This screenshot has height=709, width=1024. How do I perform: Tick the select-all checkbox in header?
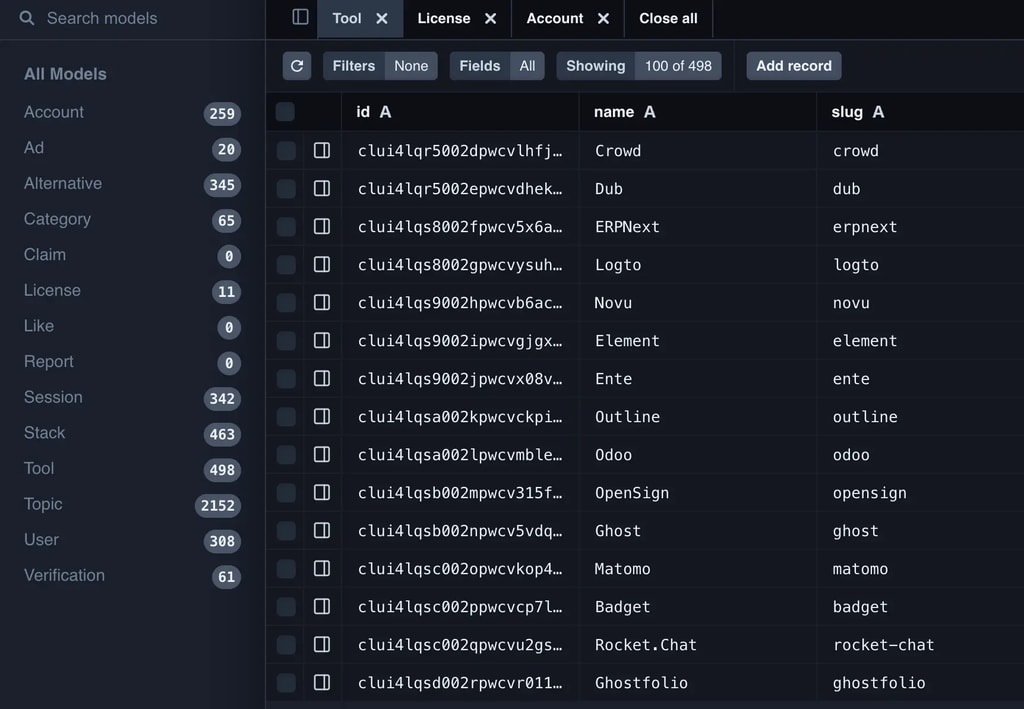coord(286,112)
